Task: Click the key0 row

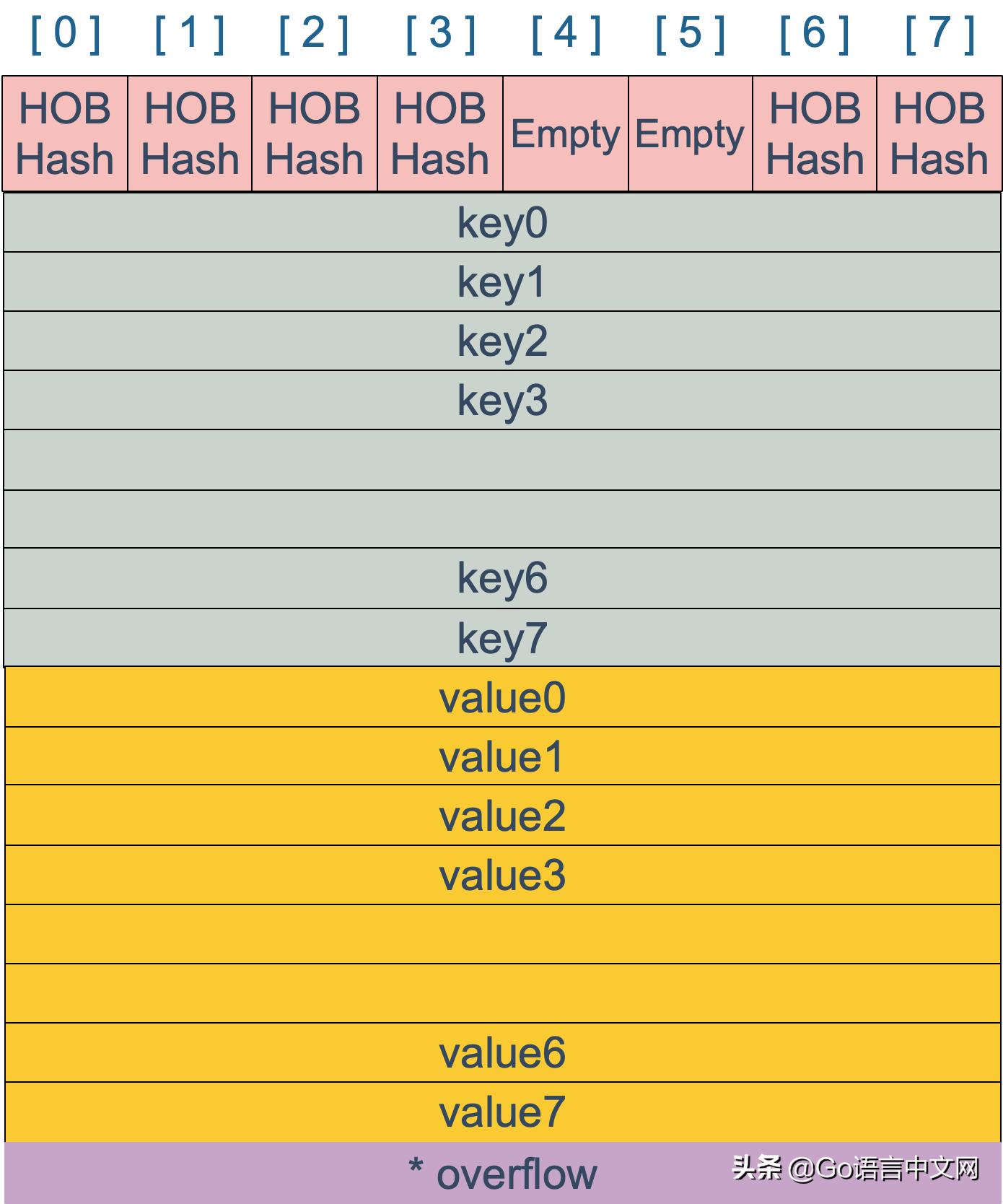Action: pyautogui.click(x=502, y=222)
